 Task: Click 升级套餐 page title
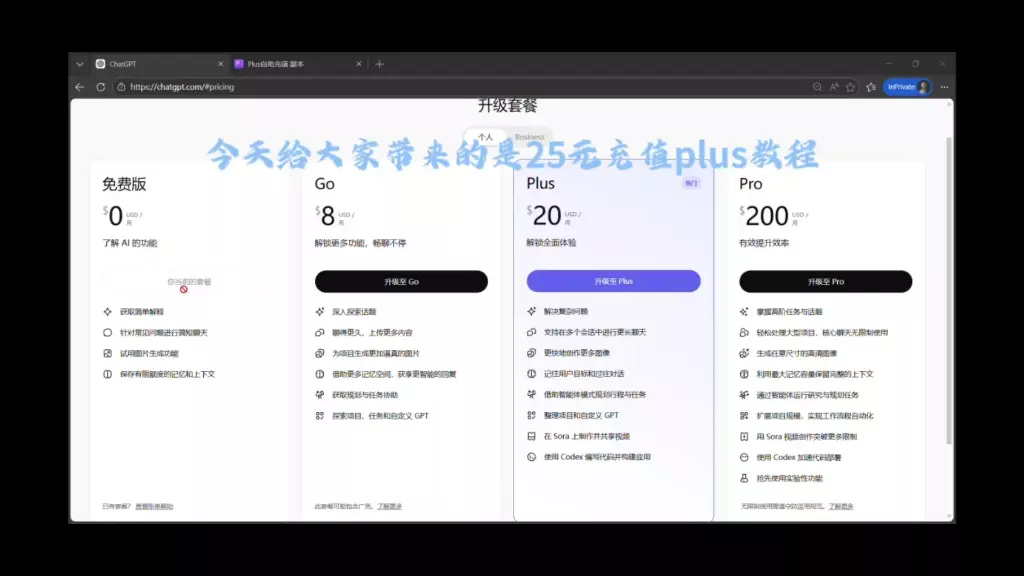pyautogui.click(x=507, y=106)
